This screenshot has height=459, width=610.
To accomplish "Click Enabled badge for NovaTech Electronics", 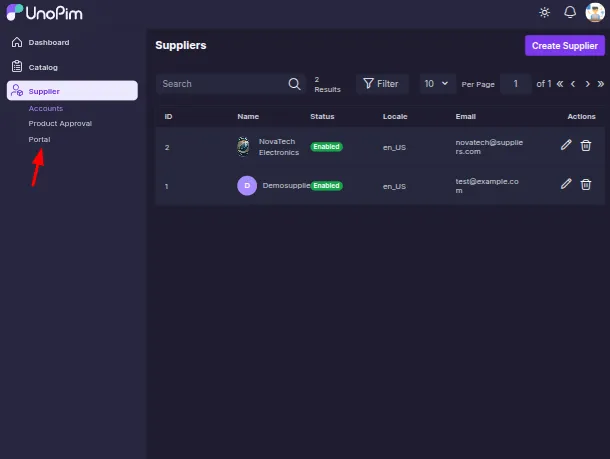I will pyautogui.click(x=326, y=147).
